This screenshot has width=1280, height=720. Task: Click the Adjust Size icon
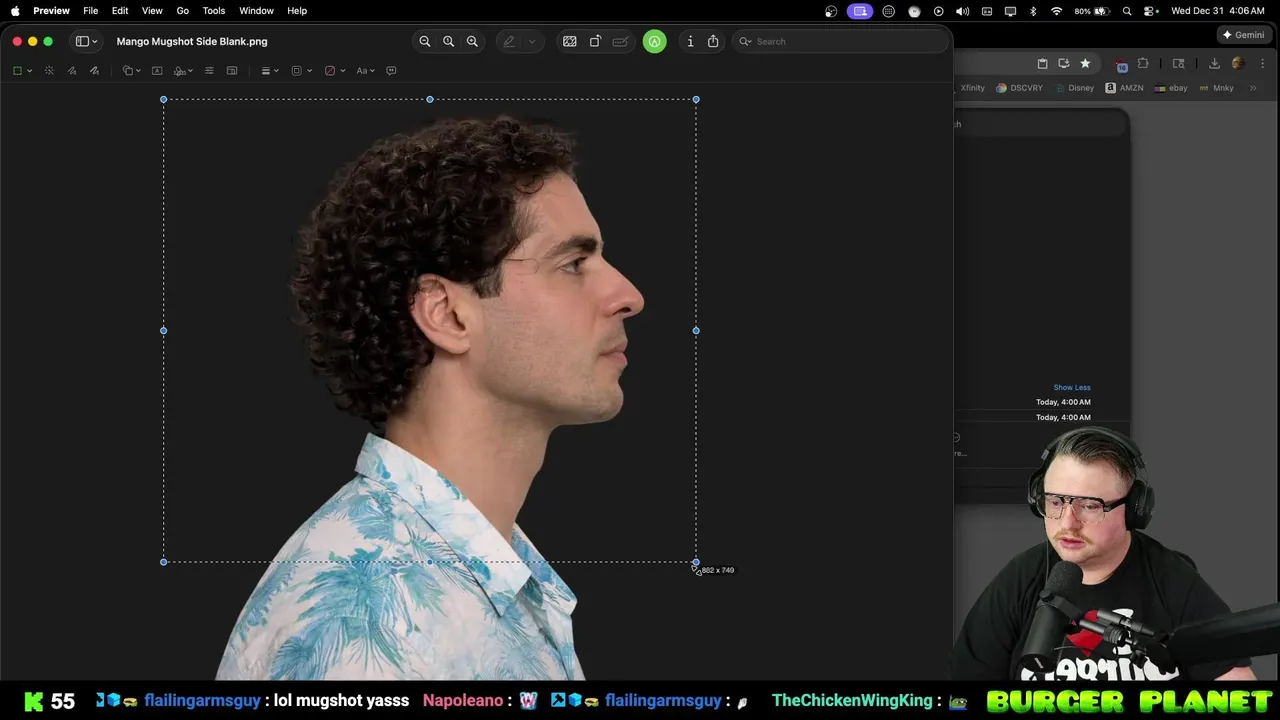232,71
